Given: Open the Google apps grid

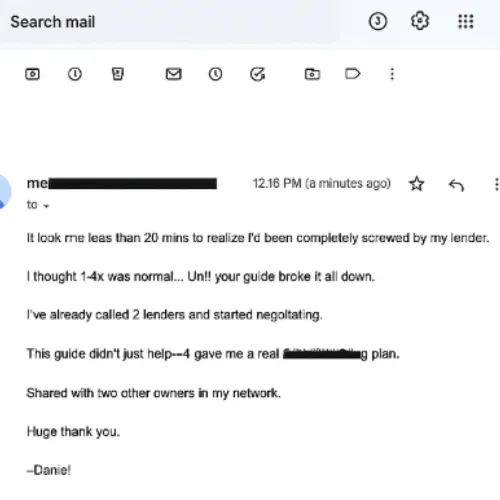Looking at the screenshot, I should point(466,22).
